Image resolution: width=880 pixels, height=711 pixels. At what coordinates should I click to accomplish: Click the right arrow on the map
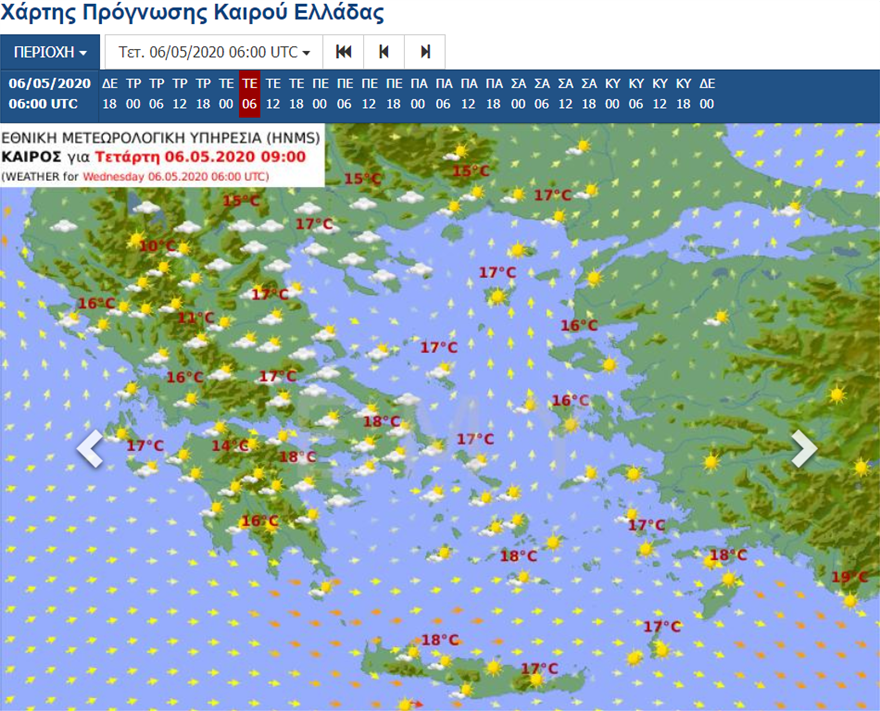click(804, 449)
